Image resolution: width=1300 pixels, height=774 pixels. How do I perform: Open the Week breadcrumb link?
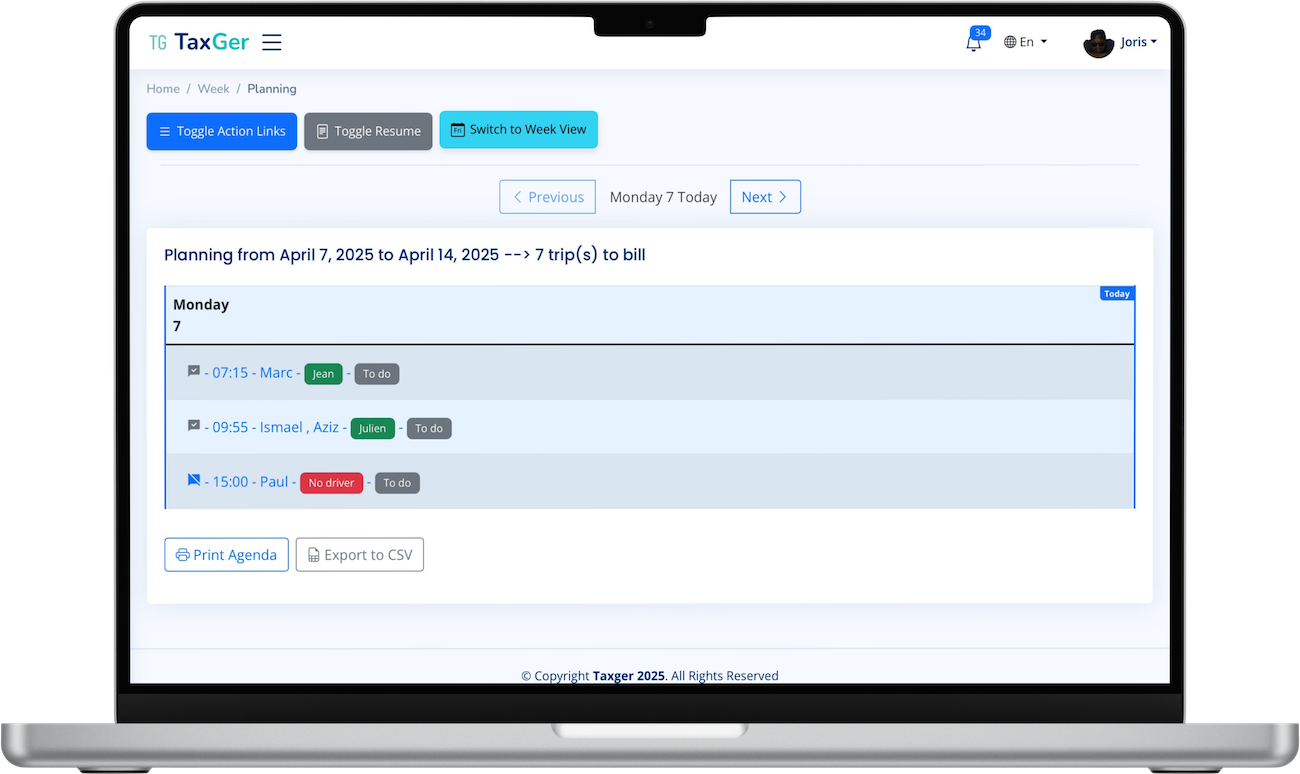pos(213,89)
